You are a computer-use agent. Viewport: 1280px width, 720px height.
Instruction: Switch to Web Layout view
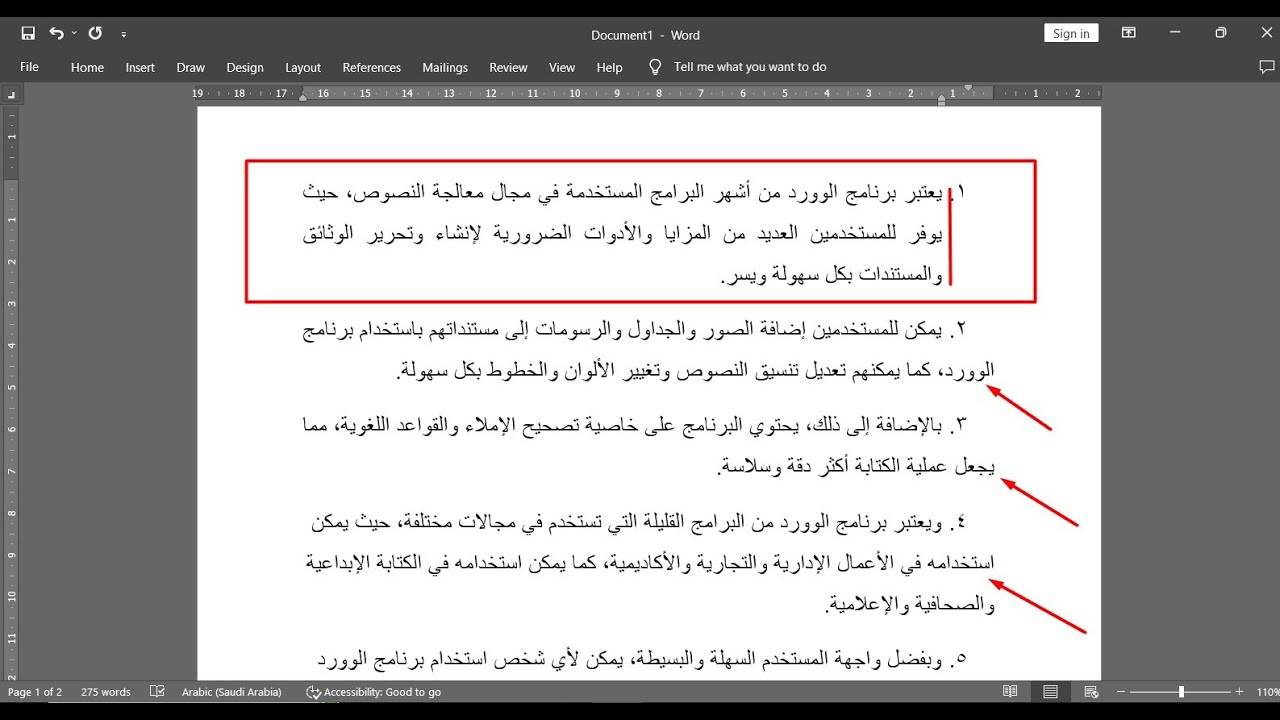point(1091,692)
